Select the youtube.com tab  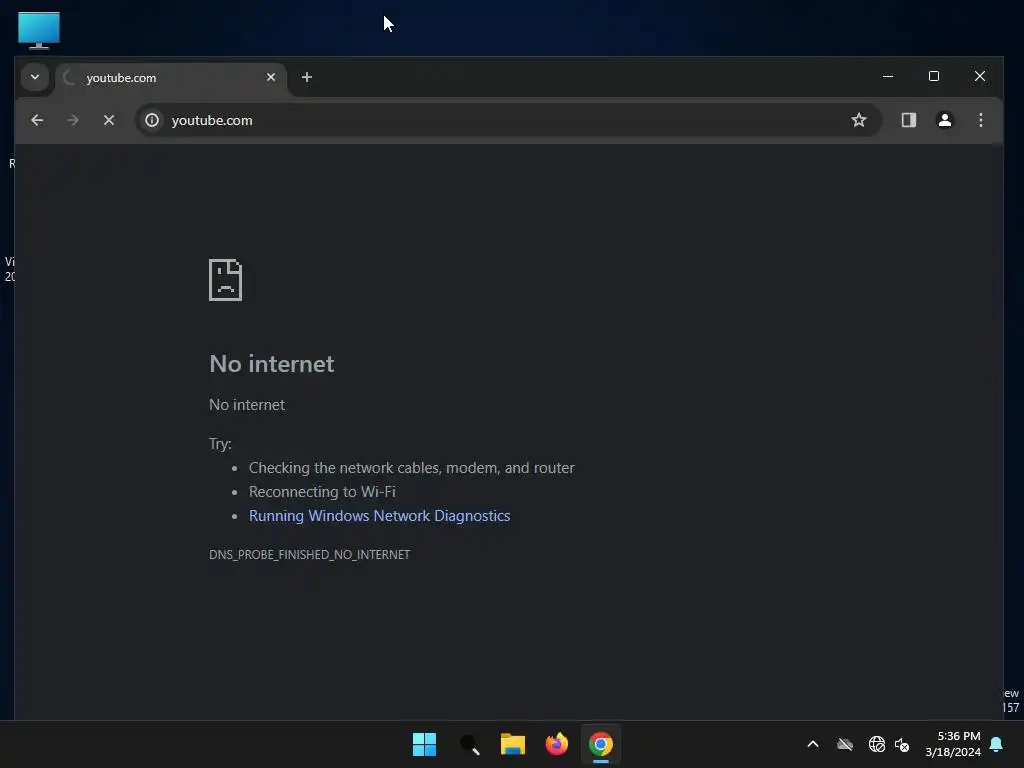pos(171,78)
